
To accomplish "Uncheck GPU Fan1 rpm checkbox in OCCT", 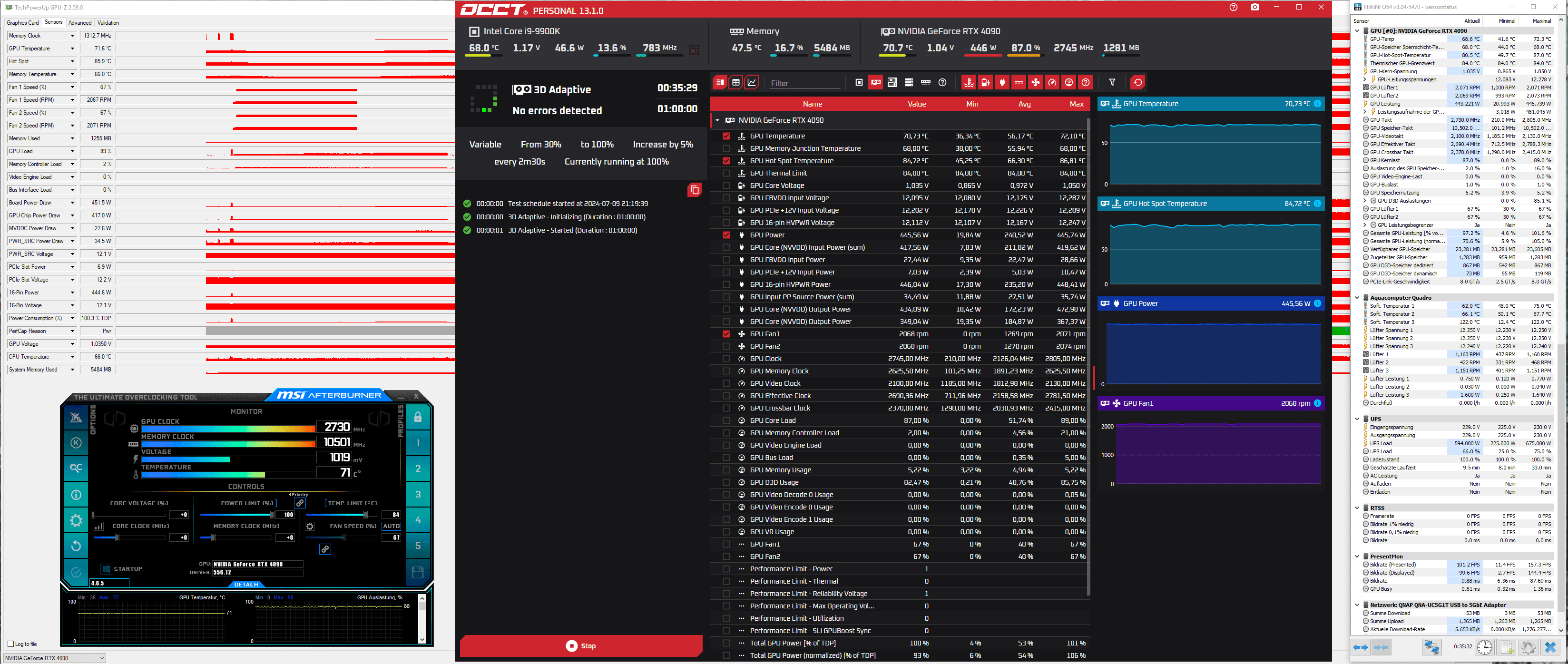I will point(726,334).
